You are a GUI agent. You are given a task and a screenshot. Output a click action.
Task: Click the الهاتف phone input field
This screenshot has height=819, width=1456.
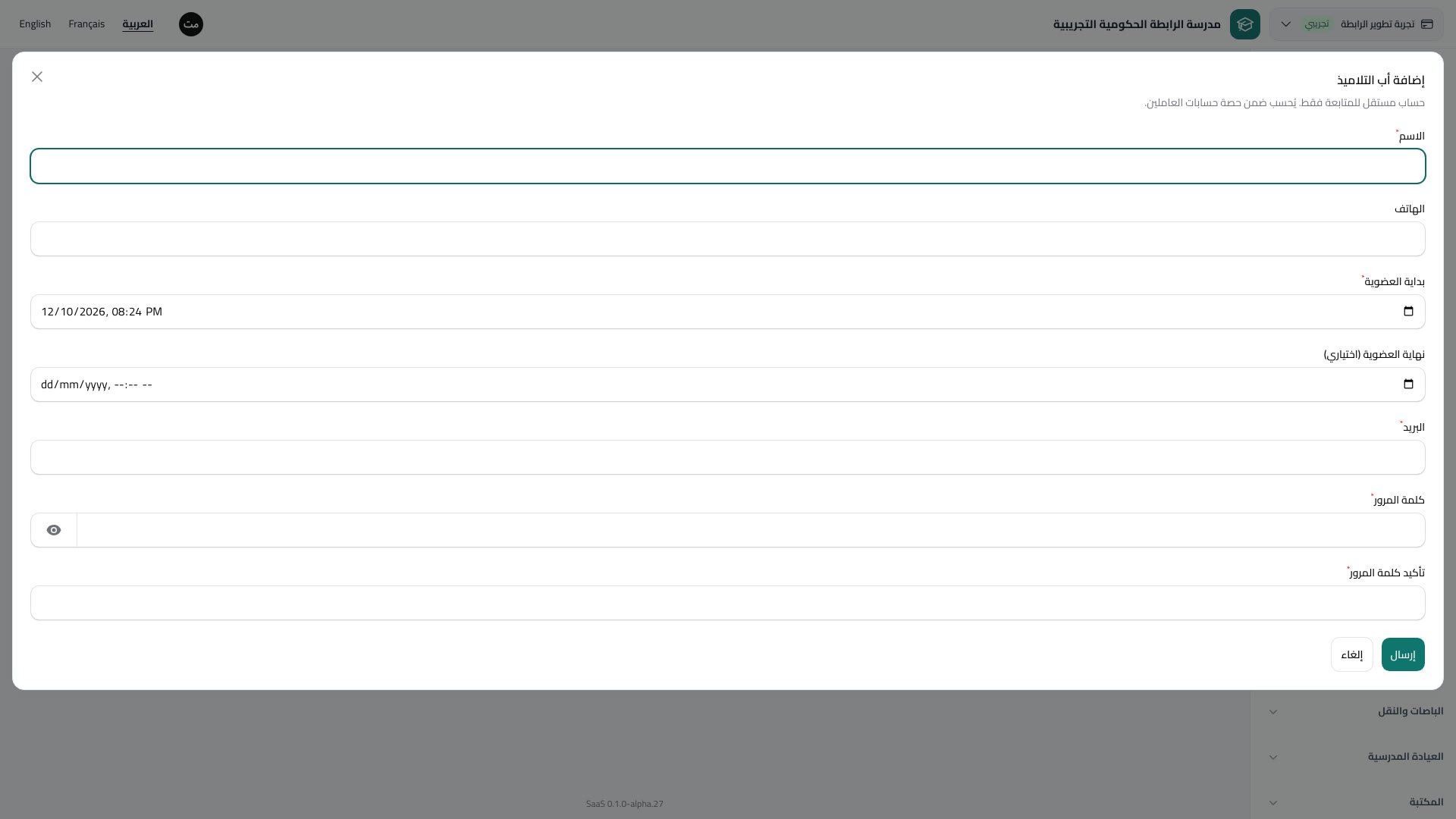click(x=728, y=239)
